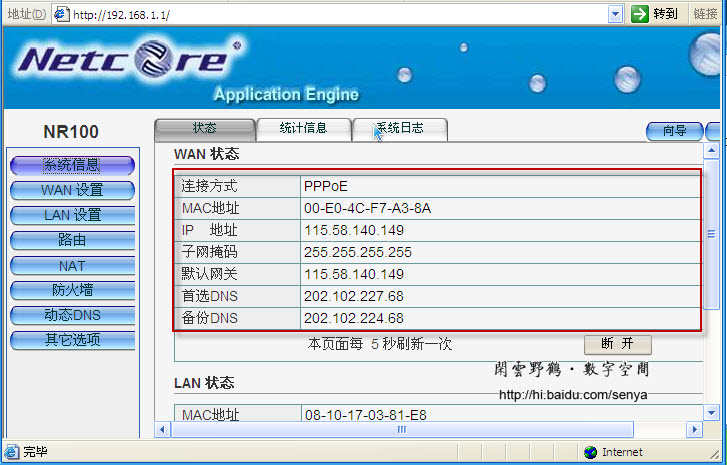Open the 动态DNS sidebar menu
This screenshot has width=727, height=465.
pos(72,315)
